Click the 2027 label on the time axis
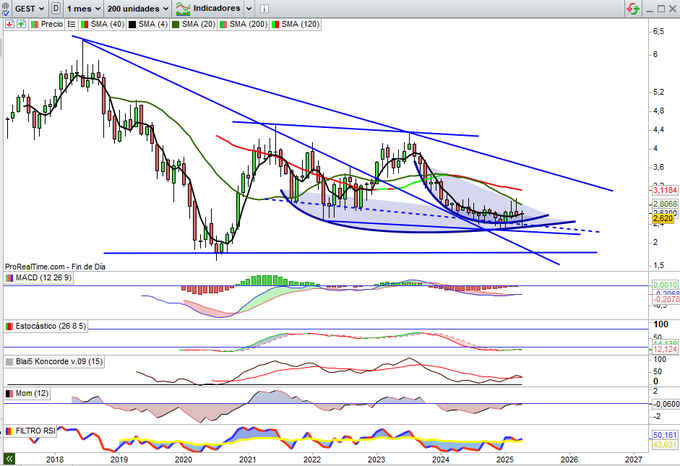Screen dimensions: 680x466 tap(634, 459)
